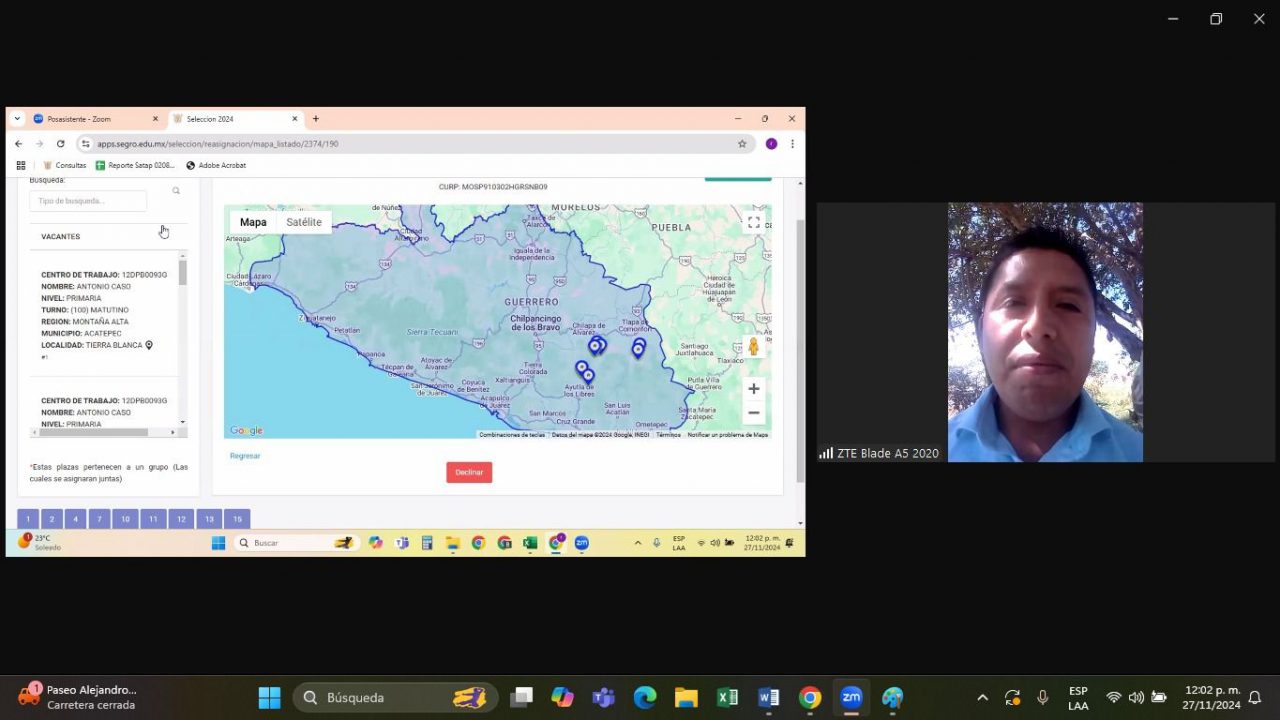The height and width of the screenshot is (720, 1280).
Task: Open Copilot from the outer taskbar
Action: [x=562, y=697]
